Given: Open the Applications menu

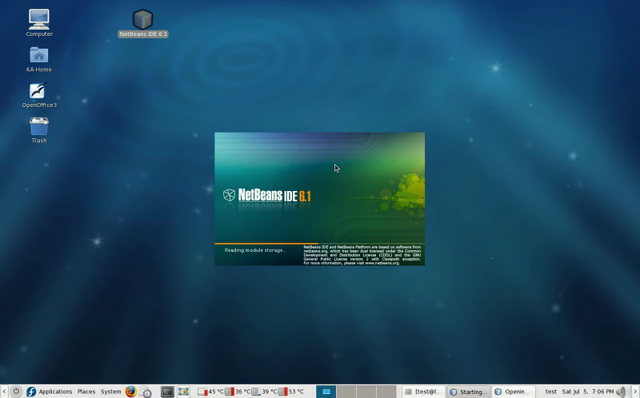Looking at the screenshot, I should [x=55, y=391].
